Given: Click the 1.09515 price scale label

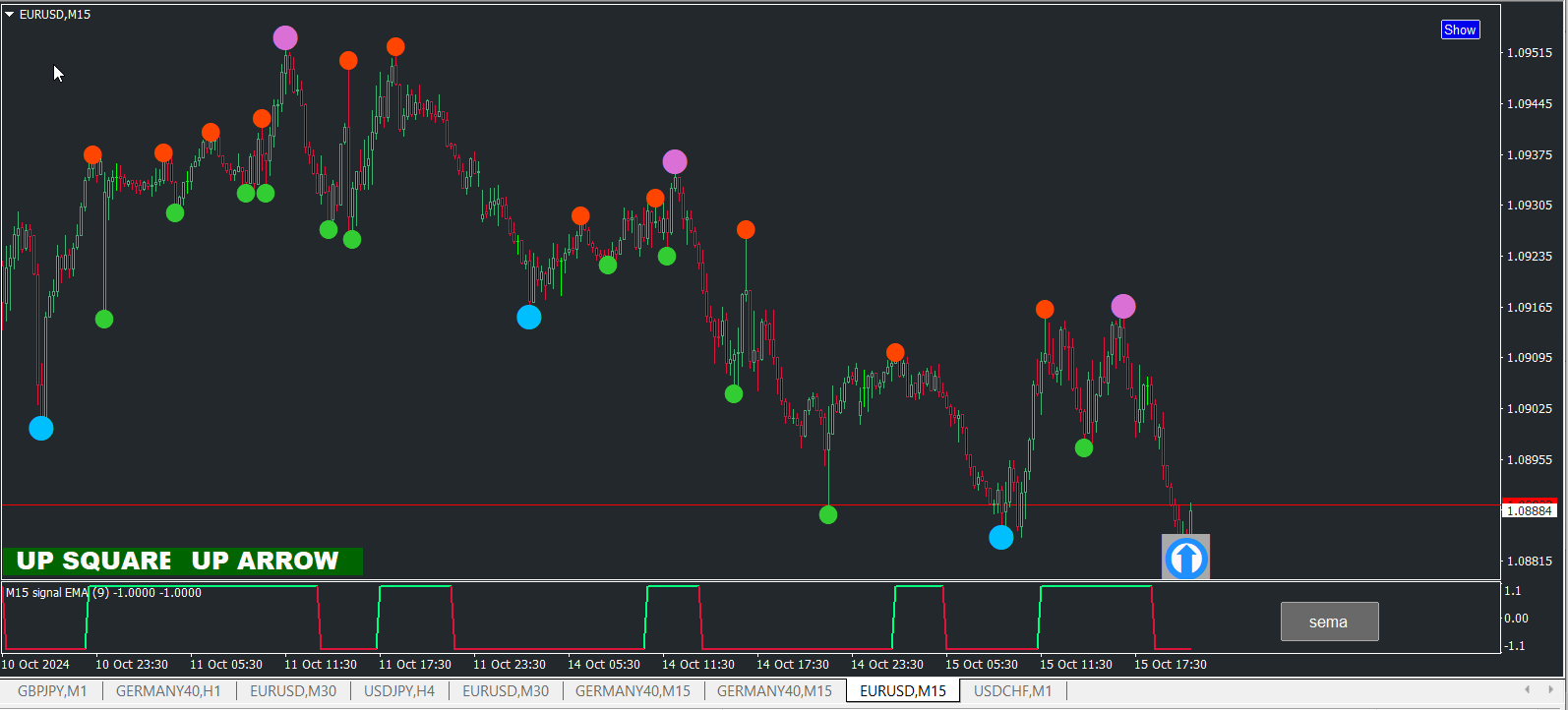Looking at the screenshot, I should (1530, 53).
